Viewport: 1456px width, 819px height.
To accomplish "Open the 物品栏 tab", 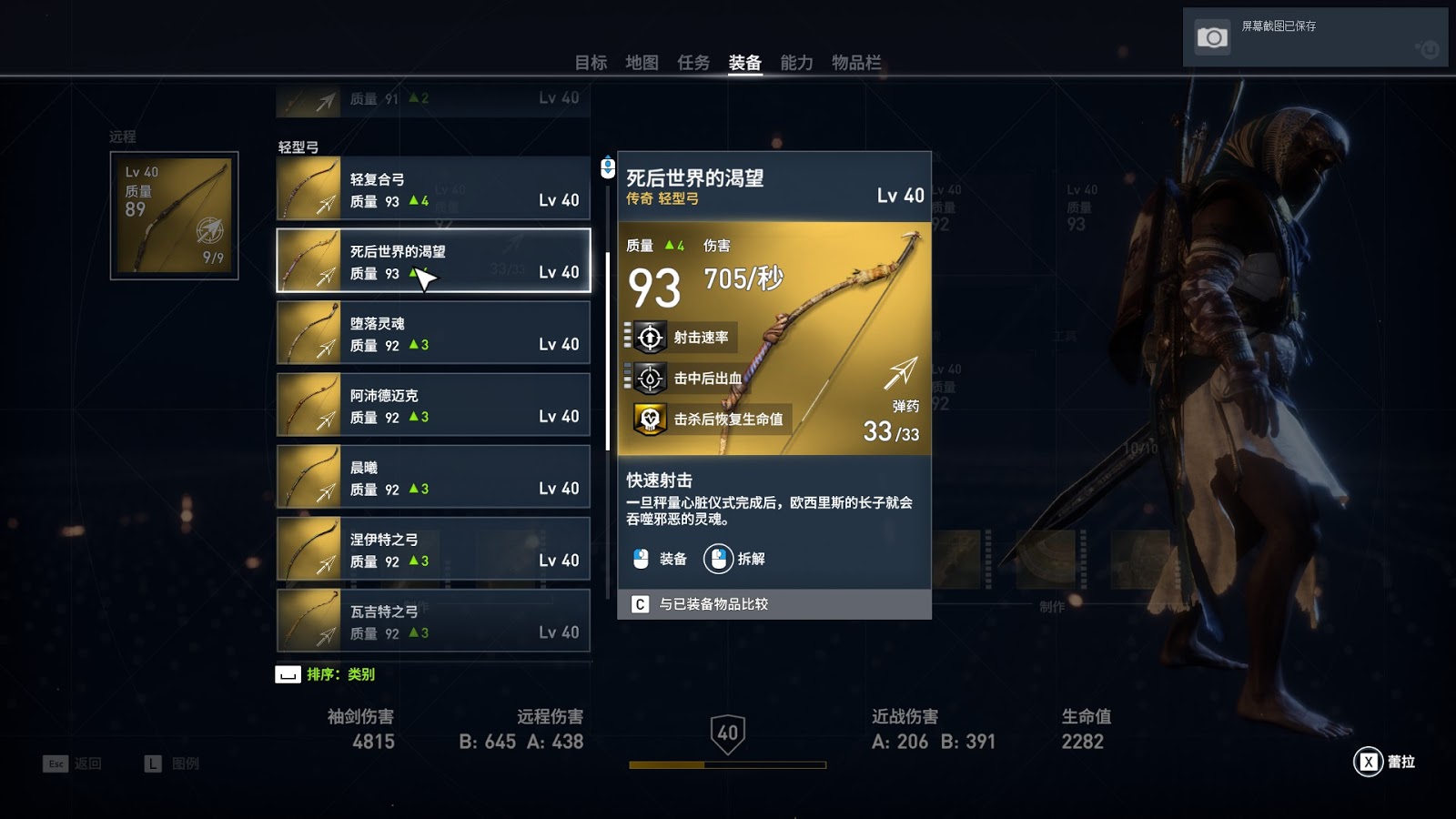I will coord(856,63).
